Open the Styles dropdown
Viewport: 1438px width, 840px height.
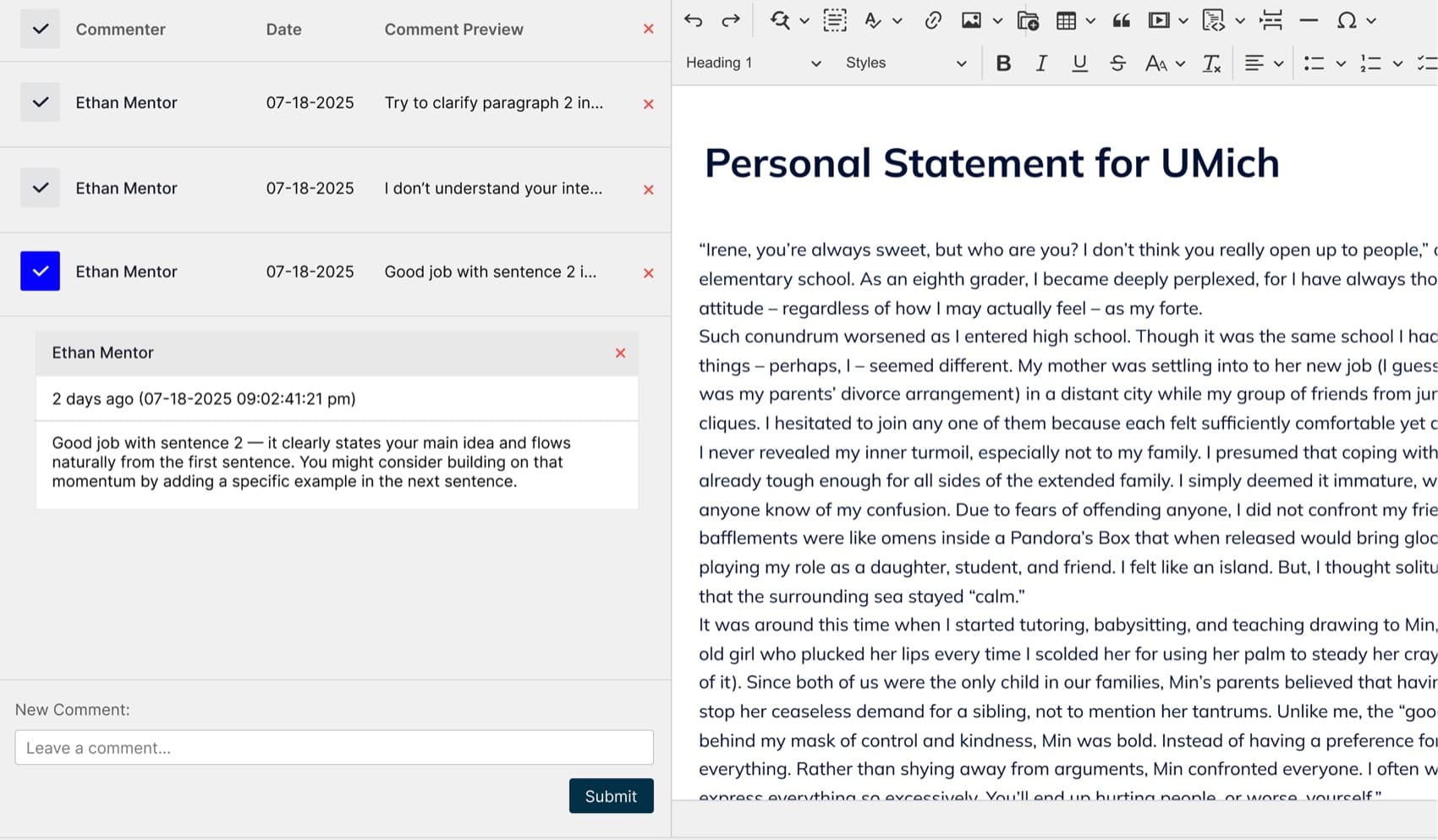point(905,63)
